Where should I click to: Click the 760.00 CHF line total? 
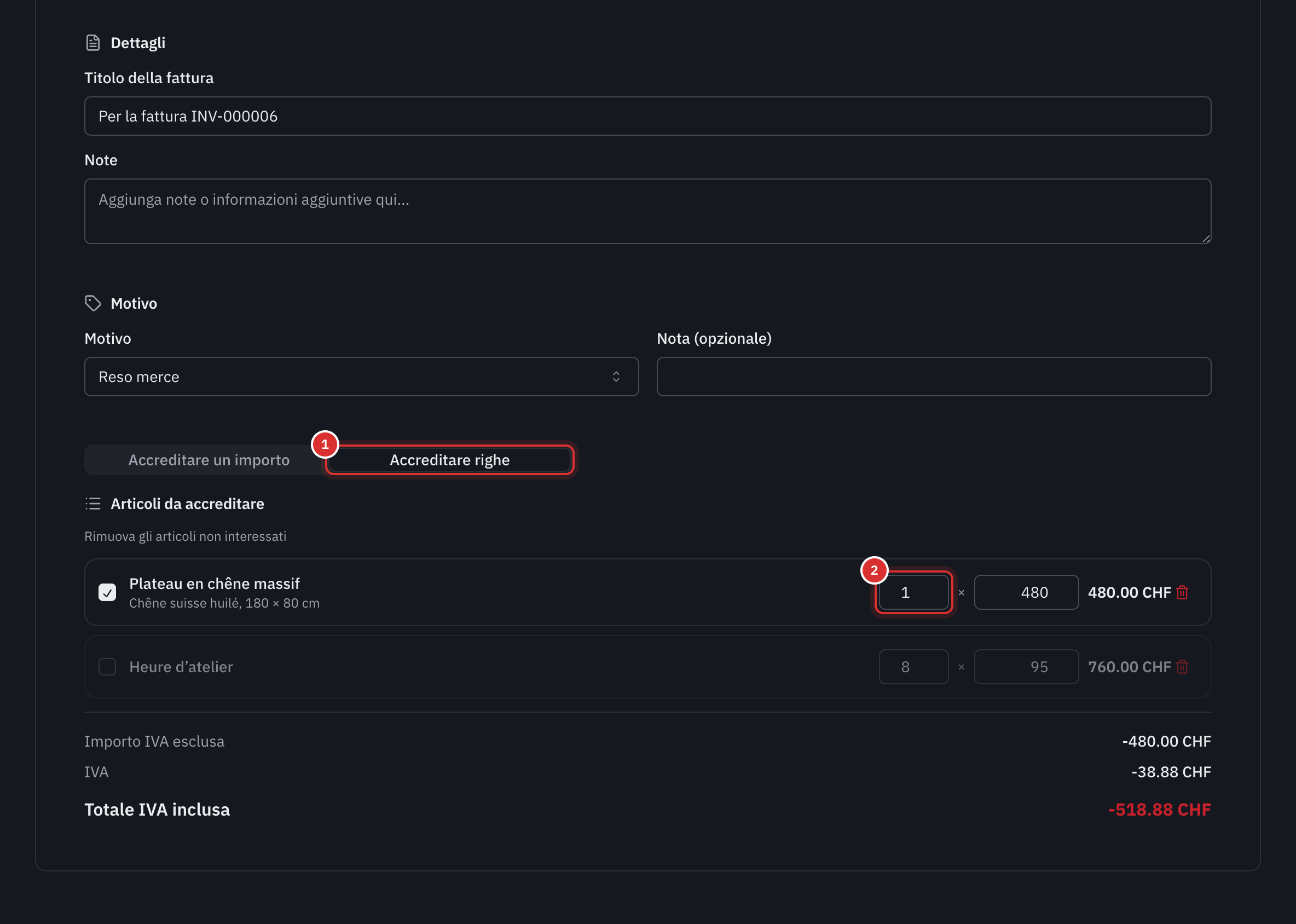coord(1129,667)
